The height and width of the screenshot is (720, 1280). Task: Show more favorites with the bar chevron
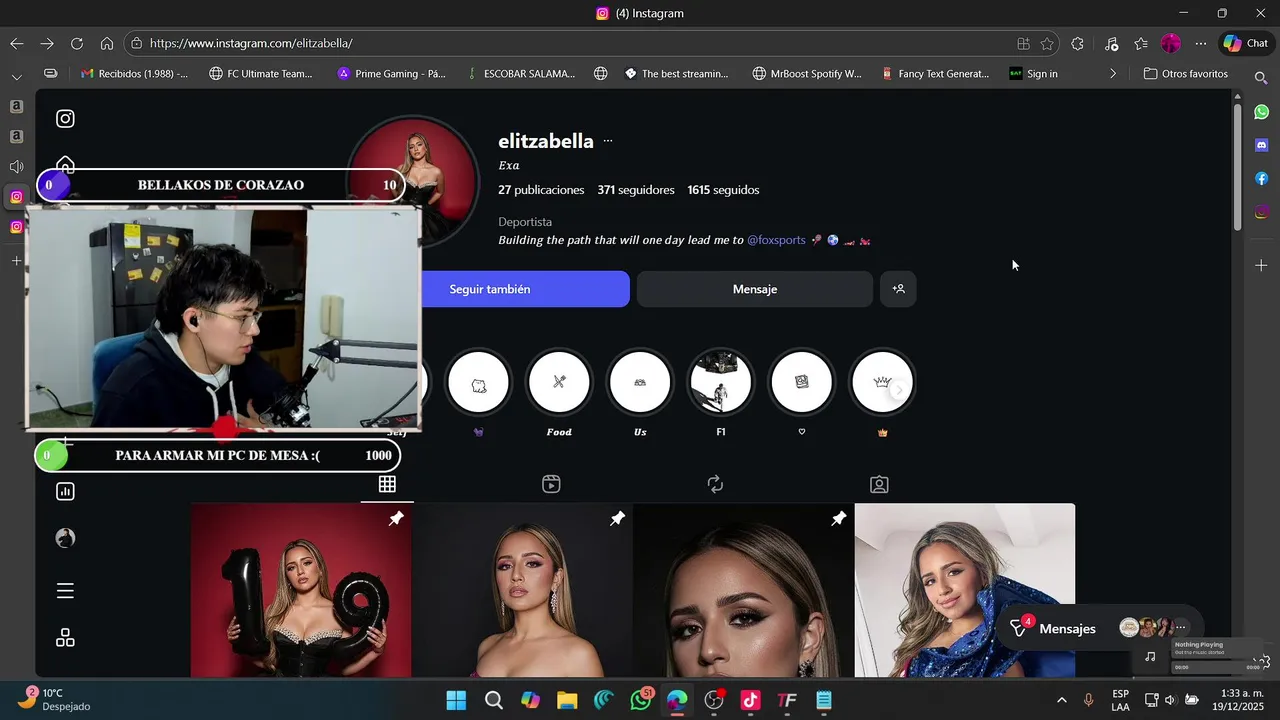coord(1113,73)
